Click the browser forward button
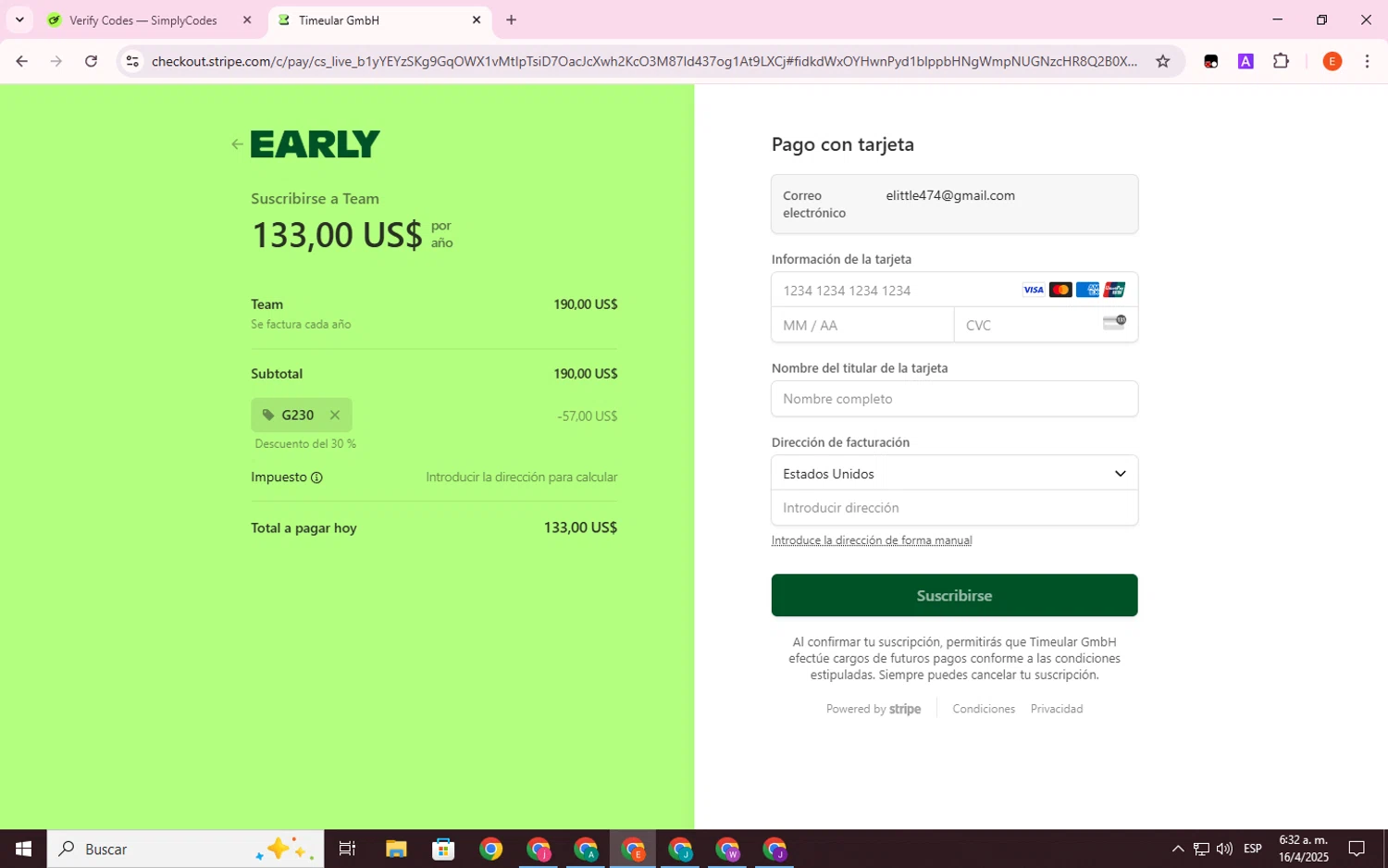Image resolution: width=1388 pixels, height=868 pixels. 56,61
